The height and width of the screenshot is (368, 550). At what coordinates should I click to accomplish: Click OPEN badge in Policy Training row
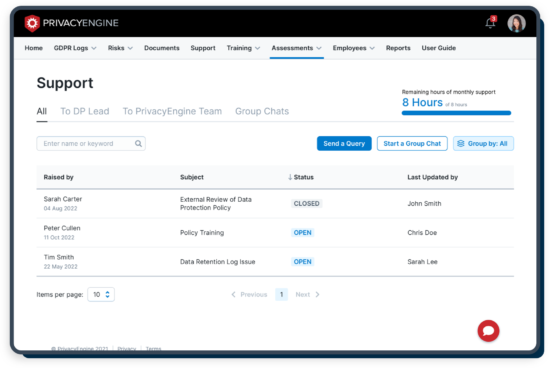pos(302,233)
